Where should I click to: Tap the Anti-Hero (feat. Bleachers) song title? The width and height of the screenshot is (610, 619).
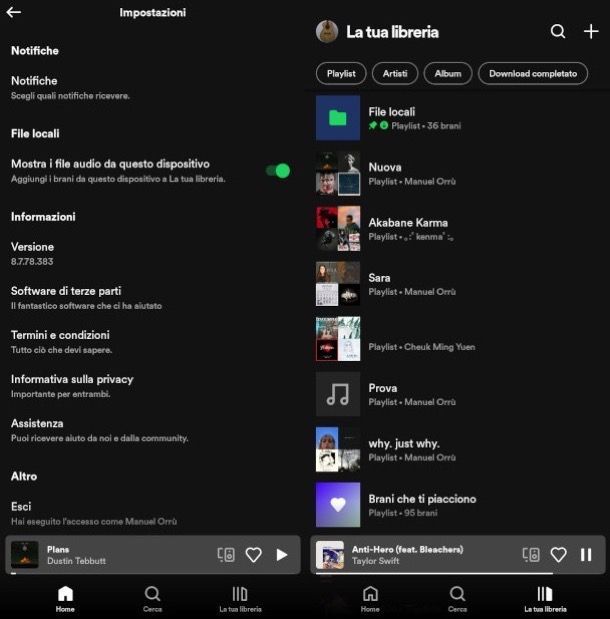coord(407,549)
